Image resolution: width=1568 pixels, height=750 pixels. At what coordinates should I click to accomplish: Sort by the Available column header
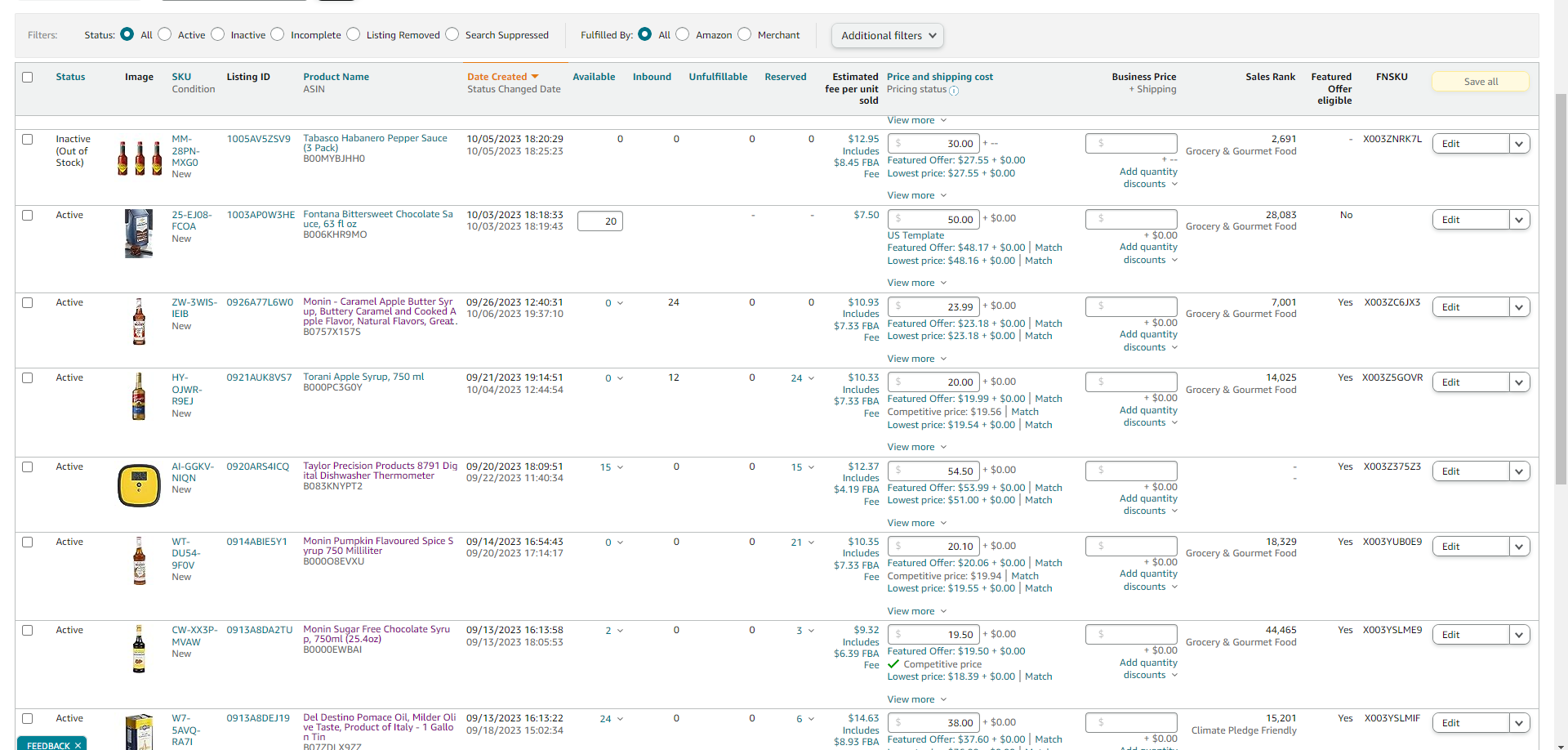point(594,77)
